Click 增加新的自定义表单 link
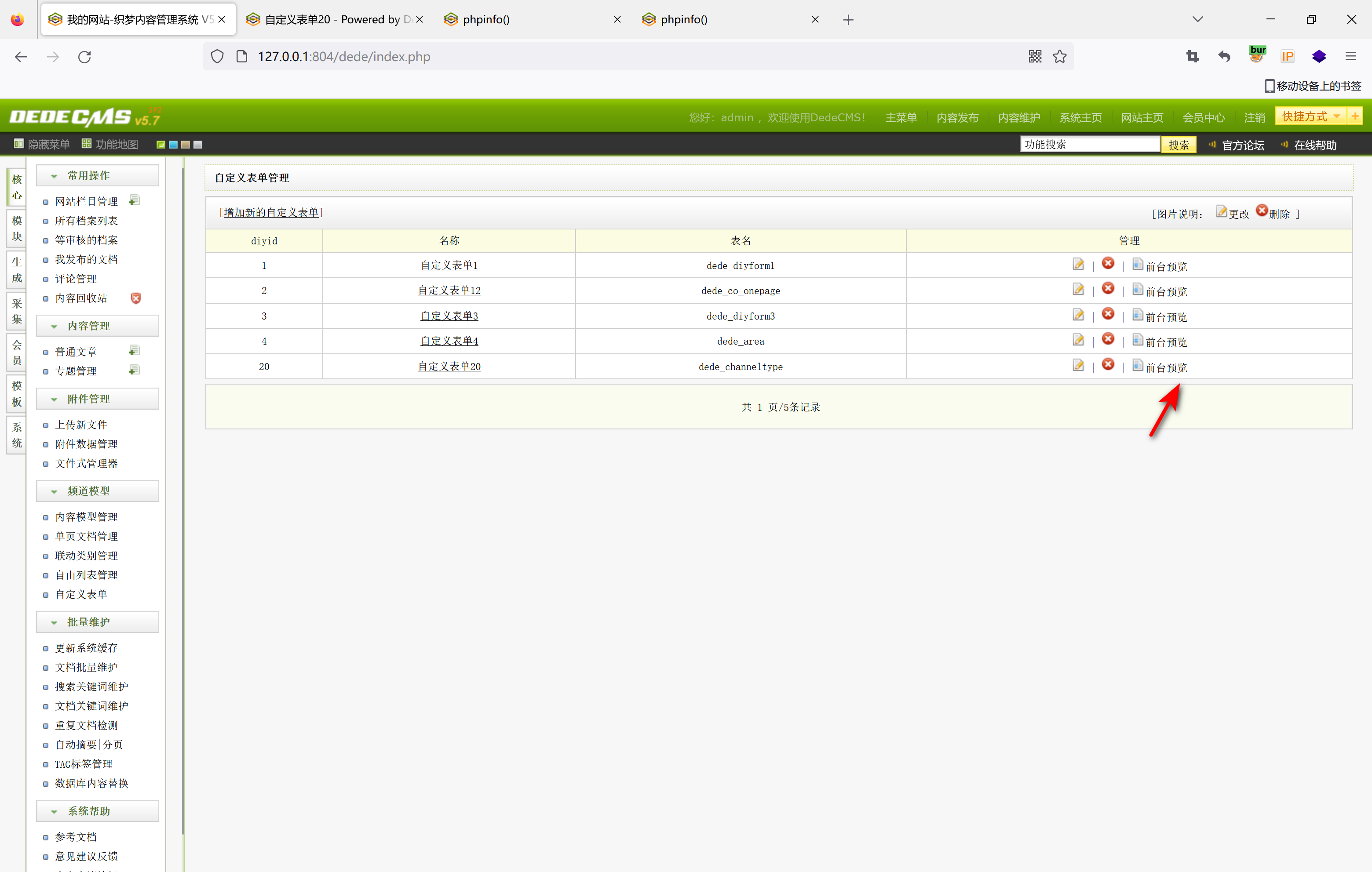Viewport: 1372px width, 872px height. pyautogui.click(x=271, y=212)
